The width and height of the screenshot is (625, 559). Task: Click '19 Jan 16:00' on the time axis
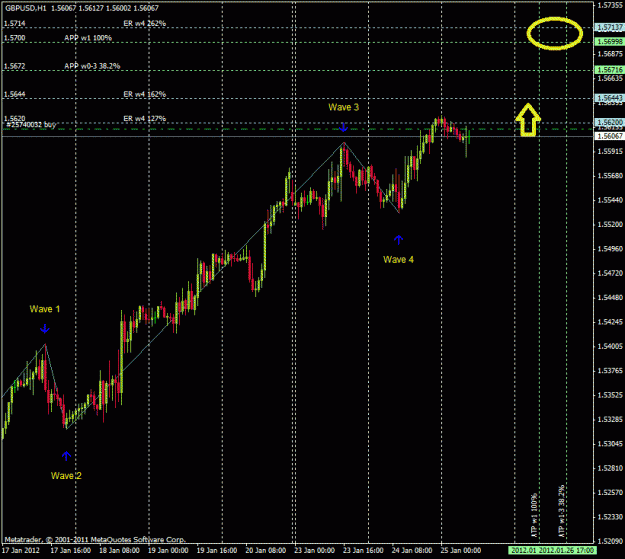pyautogui.click(x=217, y=550)
